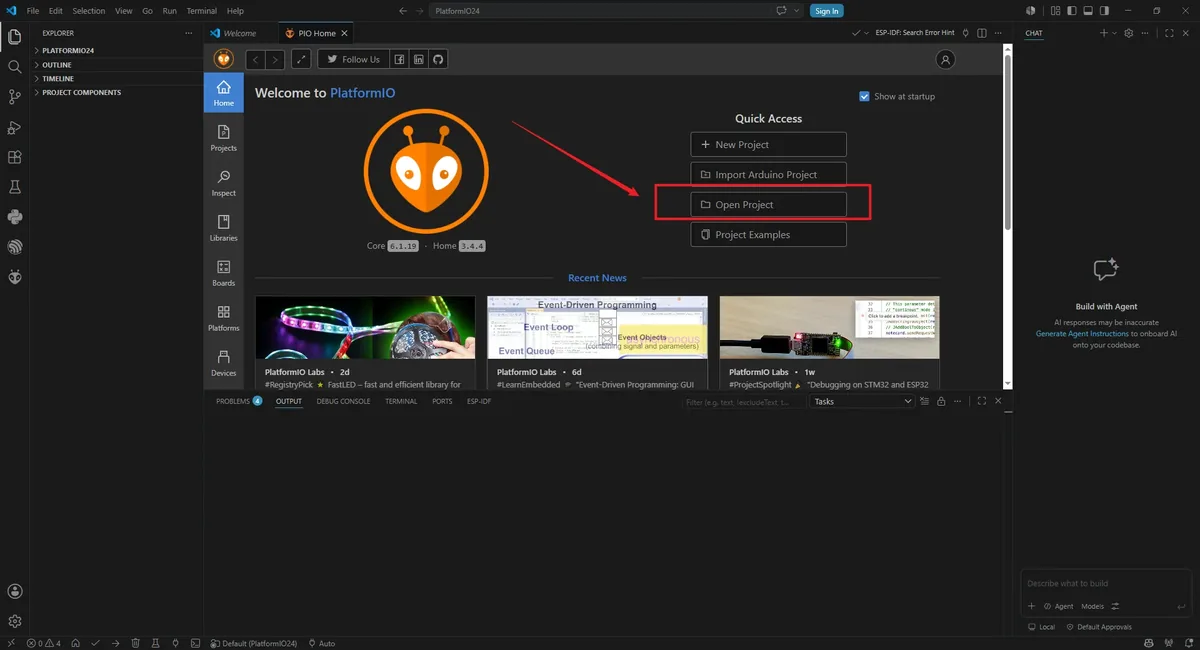Image resolution: width=1200 pixels, height=650 pixels.
Task: Toggle the secondary side bar layout
Action: [x=1104, y=10]
